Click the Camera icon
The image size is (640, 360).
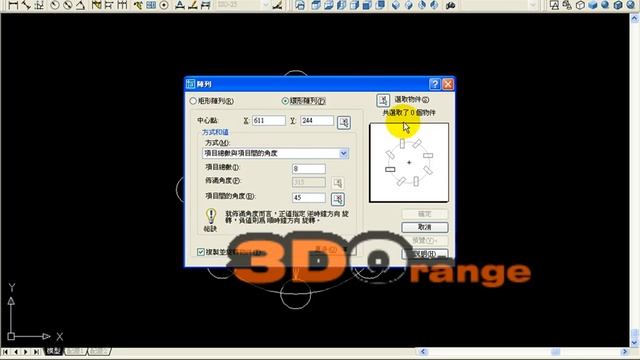(451, 5)
